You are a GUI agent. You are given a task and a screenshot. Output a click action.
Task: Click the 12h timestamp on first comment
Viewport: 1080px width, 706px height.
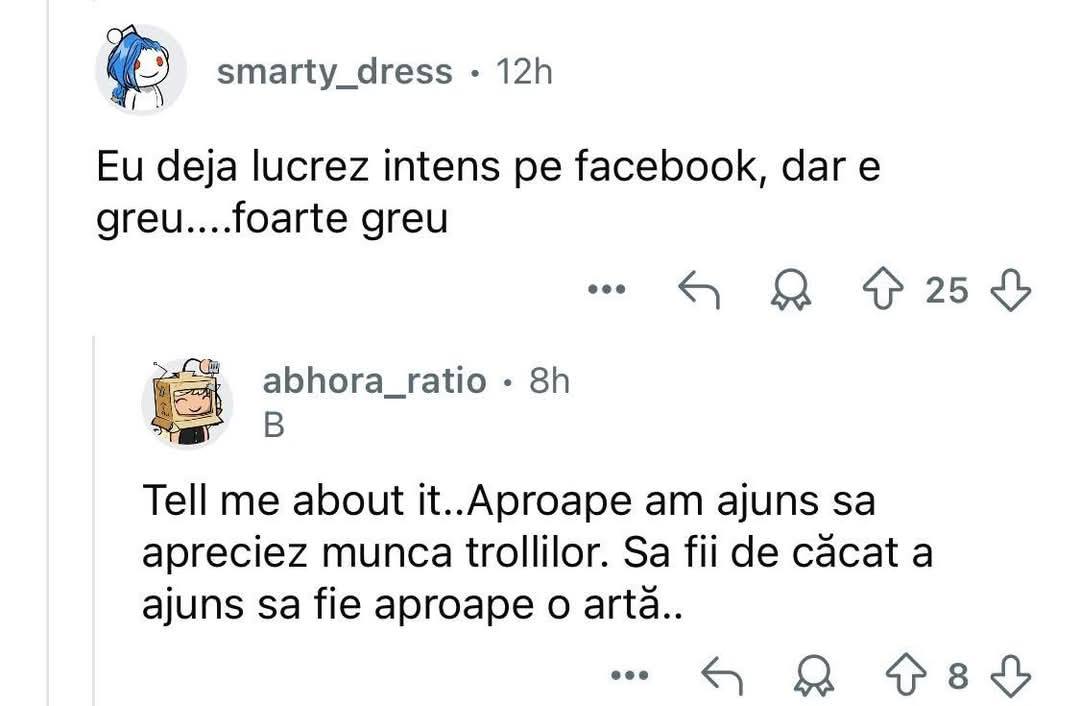tap(523, 73)
